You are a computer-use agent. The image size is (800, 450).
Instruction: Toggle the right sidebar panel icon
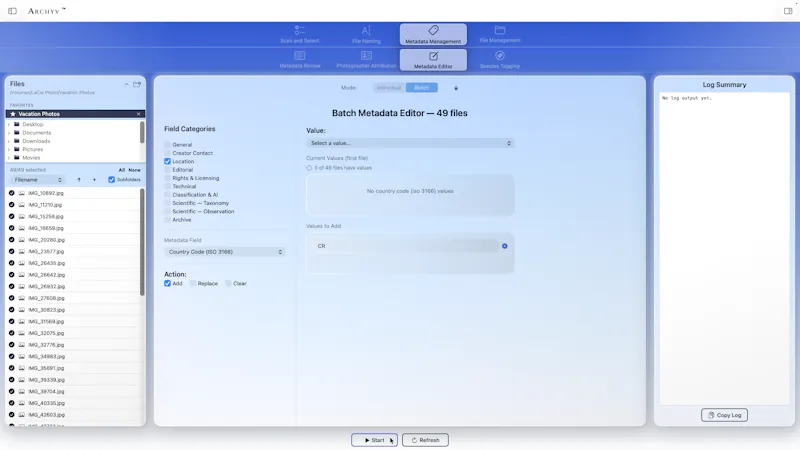(x=788, y=11)
